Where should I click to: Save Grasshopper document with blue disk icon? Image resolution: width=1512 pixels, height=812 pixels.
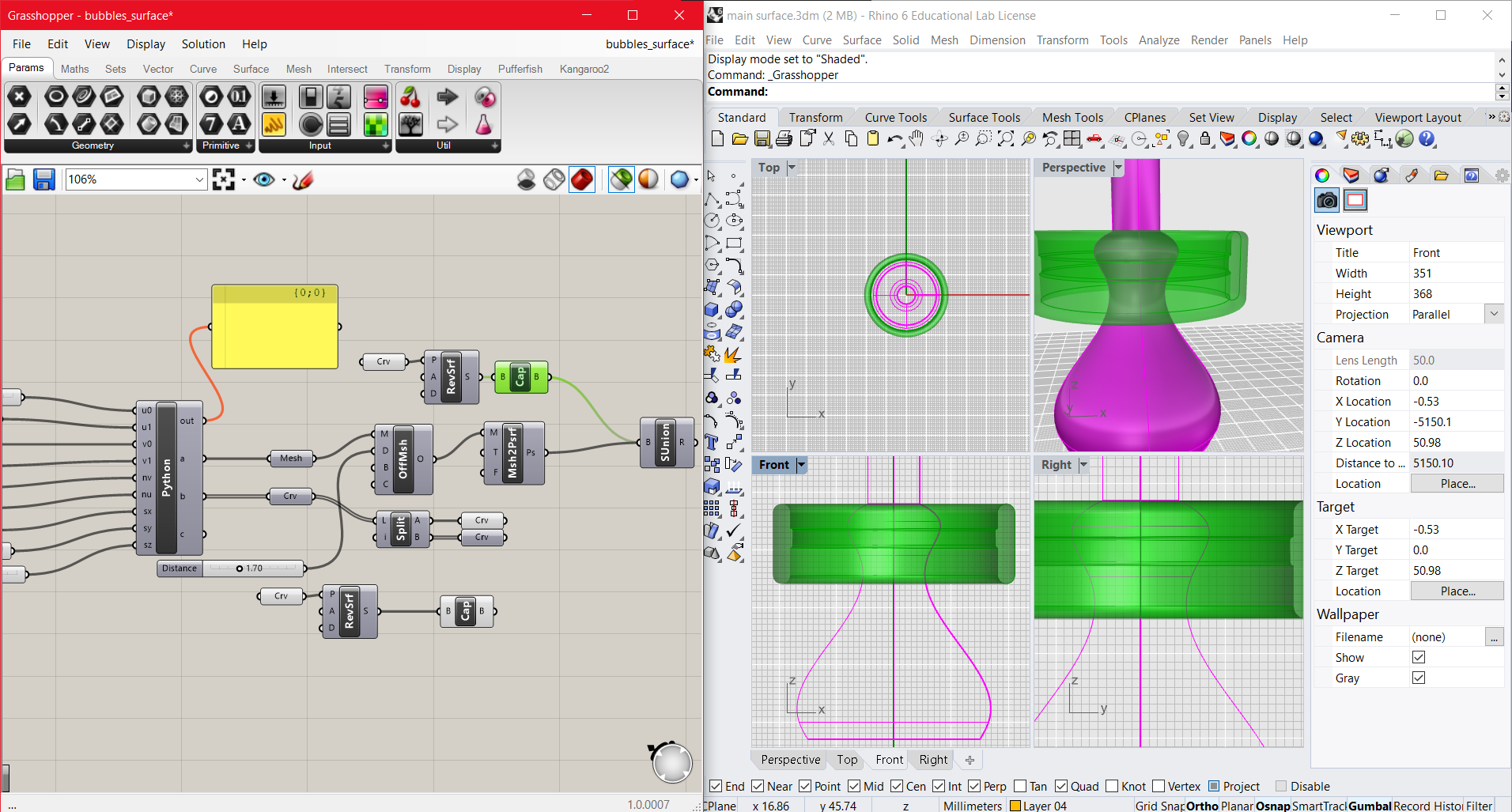[x=43, y=179]
